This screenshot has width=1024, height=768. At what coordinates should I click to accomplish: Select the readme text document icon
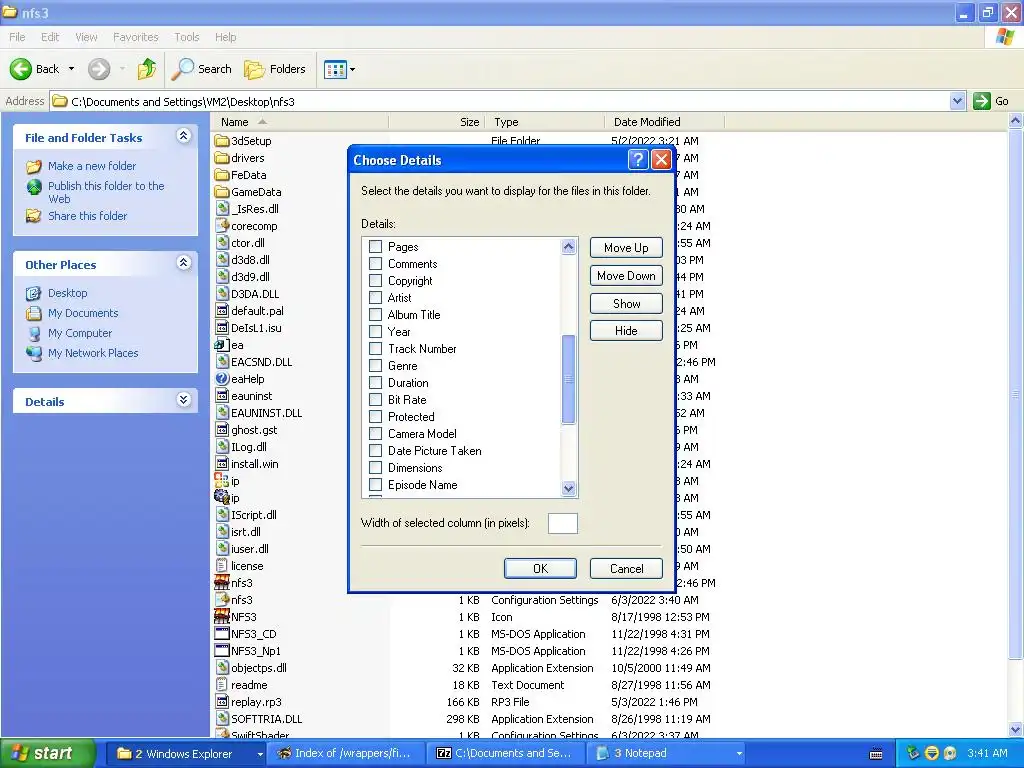coord(222,685)
